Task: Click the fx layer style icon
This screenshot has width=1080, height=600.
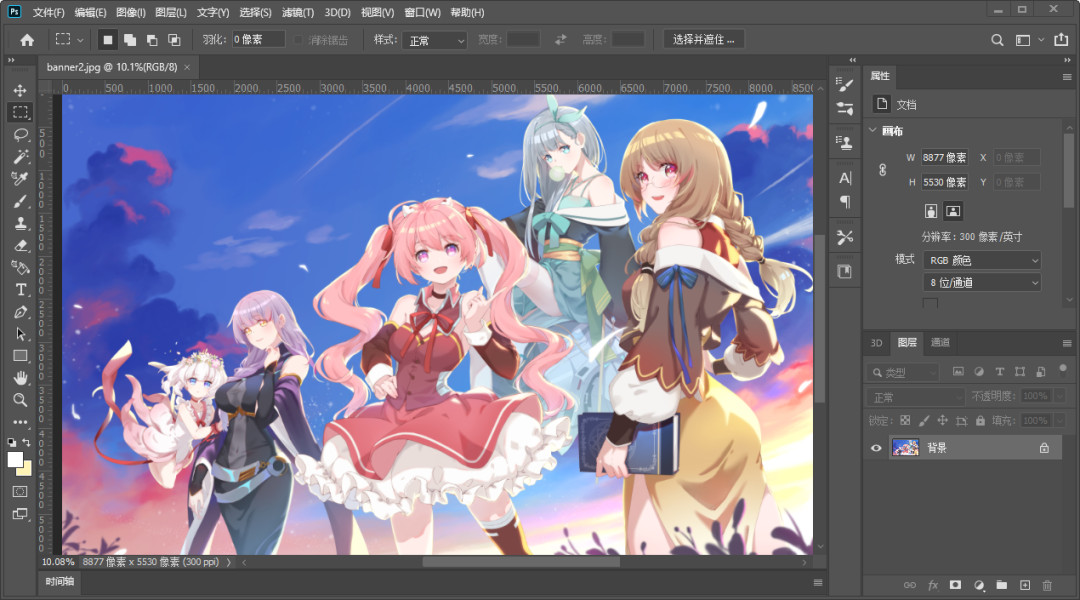Action: click(933, 585)
